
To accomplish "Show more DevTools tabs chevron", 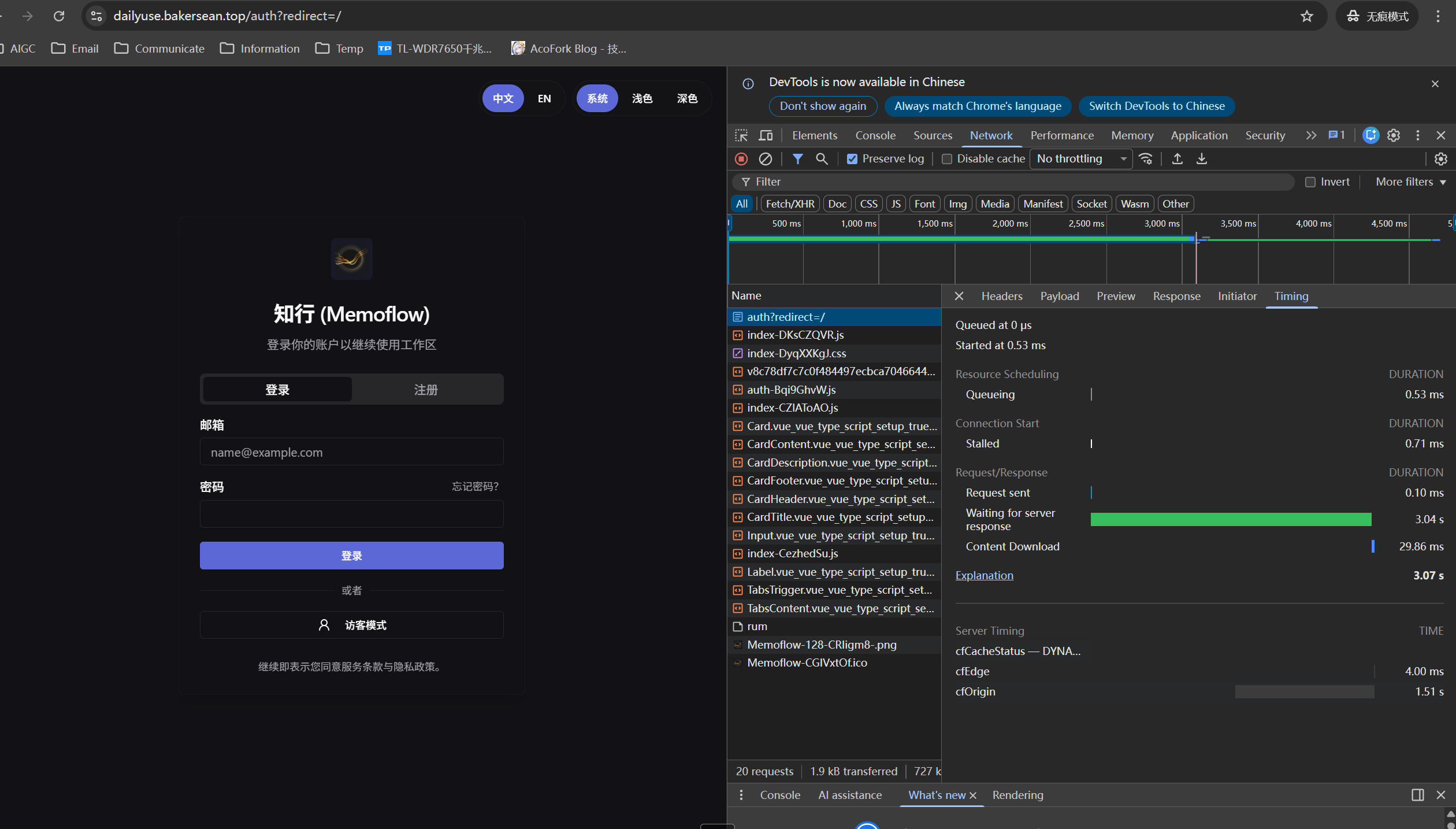I will [x=1310, y=135].
